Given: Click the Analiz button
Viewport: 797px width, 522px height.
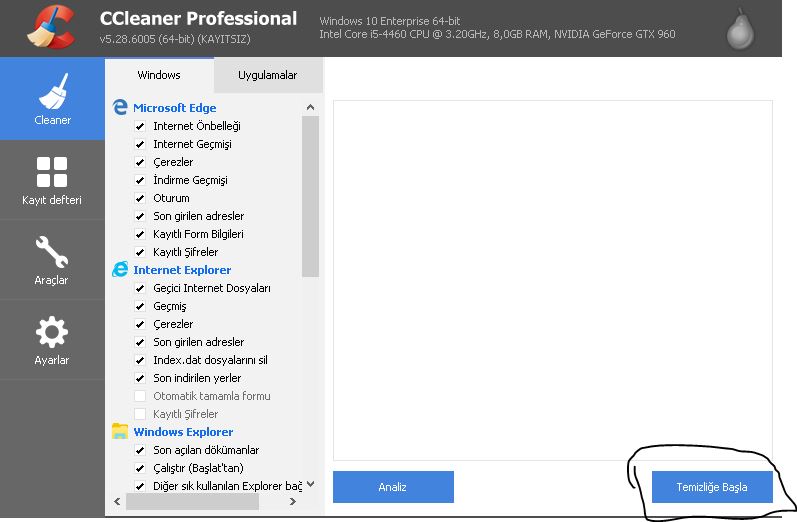Looking at the screenshot, I should tap(393, 487).
